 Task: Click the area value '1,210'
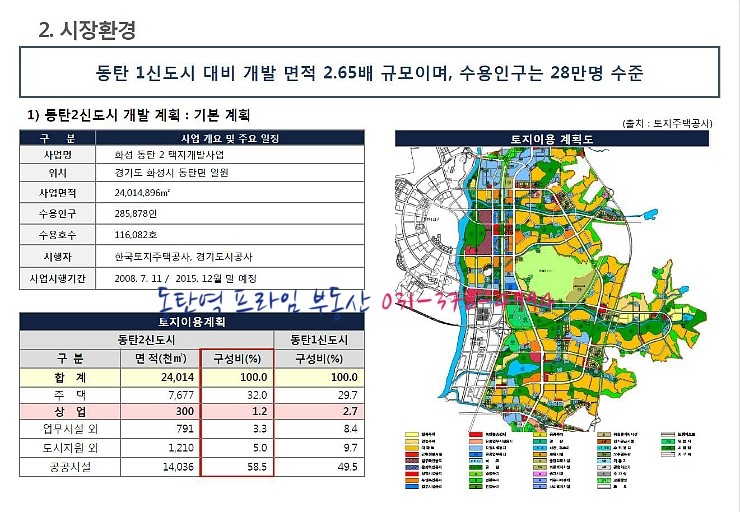(181, 448)
